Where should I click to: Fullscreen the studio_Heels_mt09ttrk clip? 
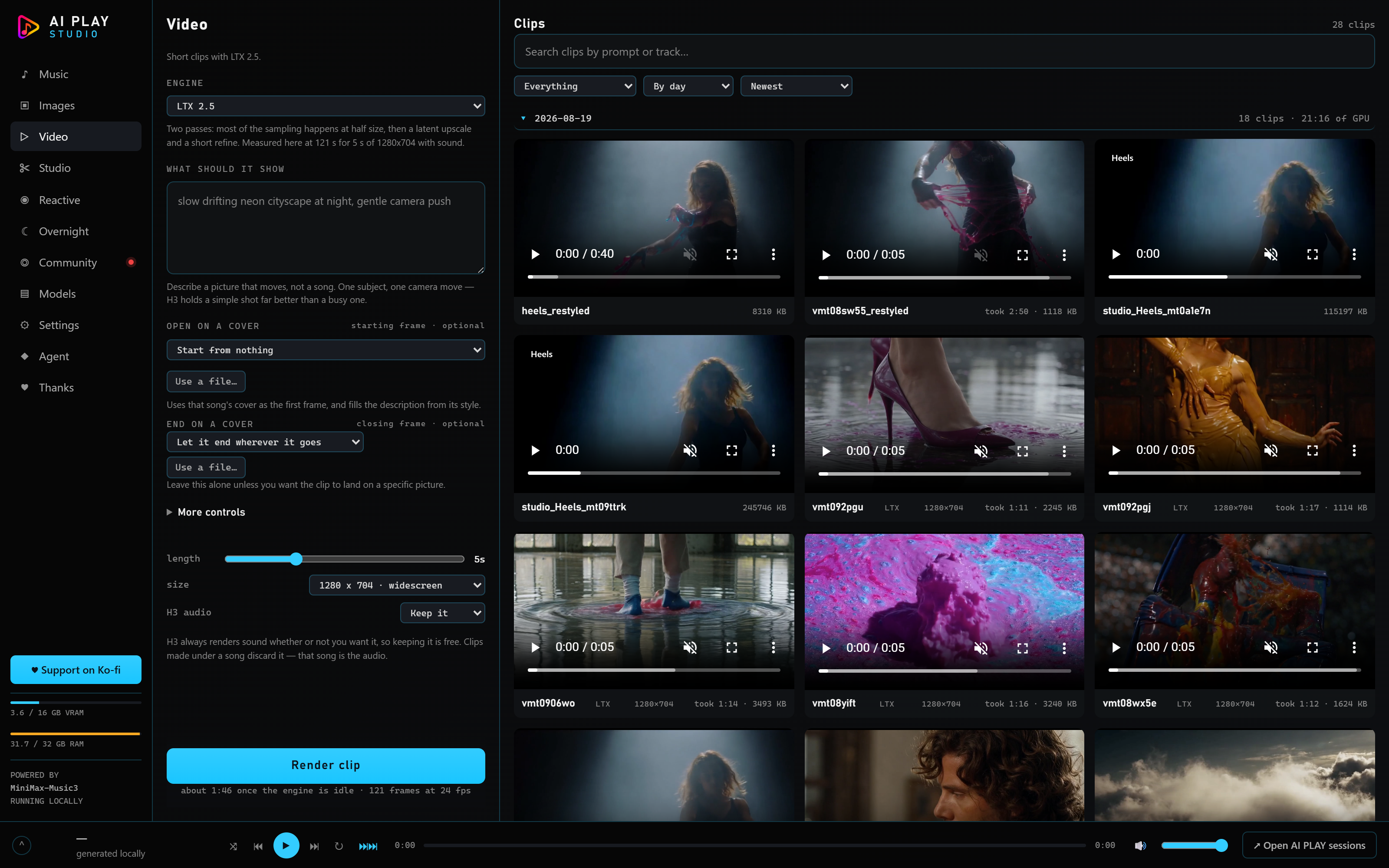732,450
